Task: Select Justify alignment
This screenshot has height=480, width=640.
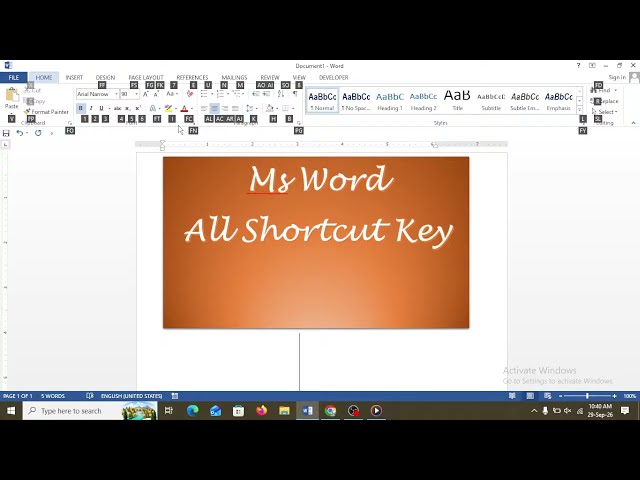Action: point(235,108)
